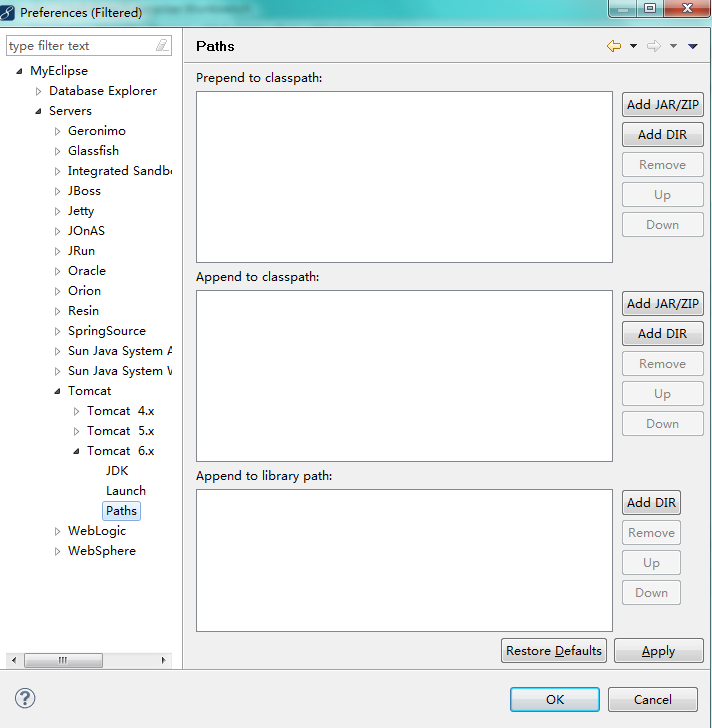Select the JDK item under Tomcat 6.x
Screen dimensions: 712x728
pos(117,471)
